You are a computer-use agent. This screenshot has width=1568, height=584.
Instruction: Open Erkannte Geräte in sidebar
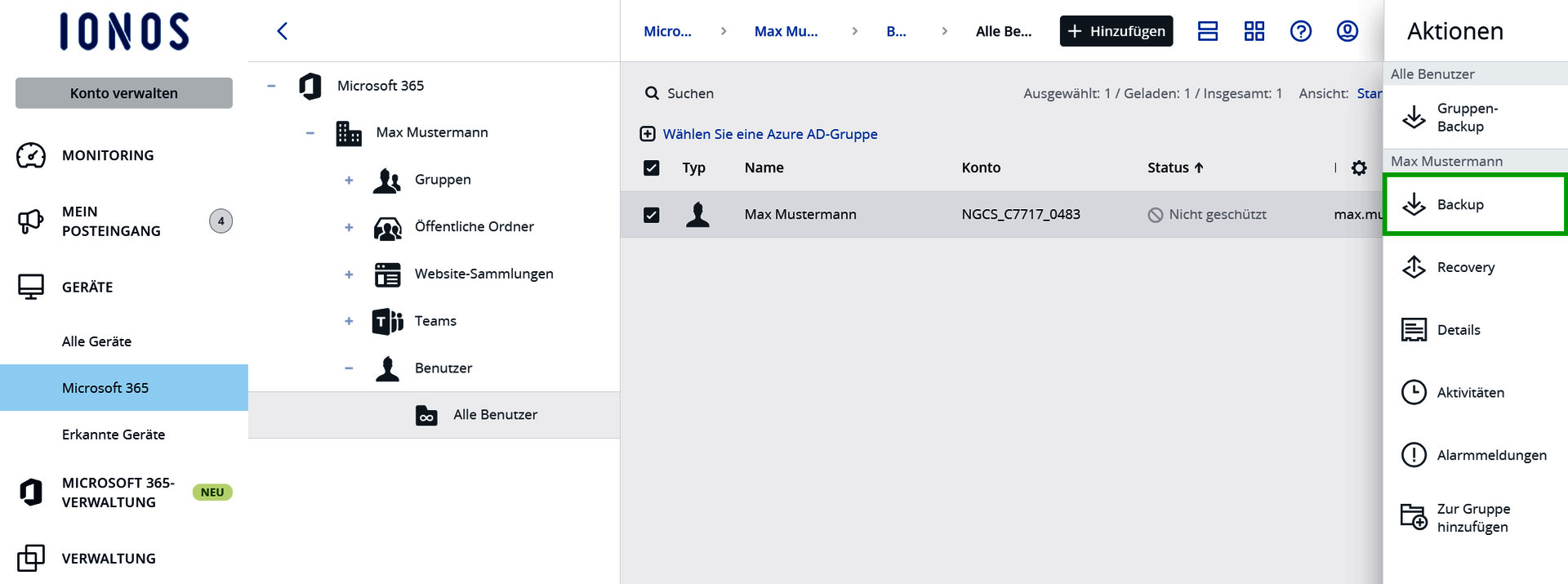tap(114, 435)
